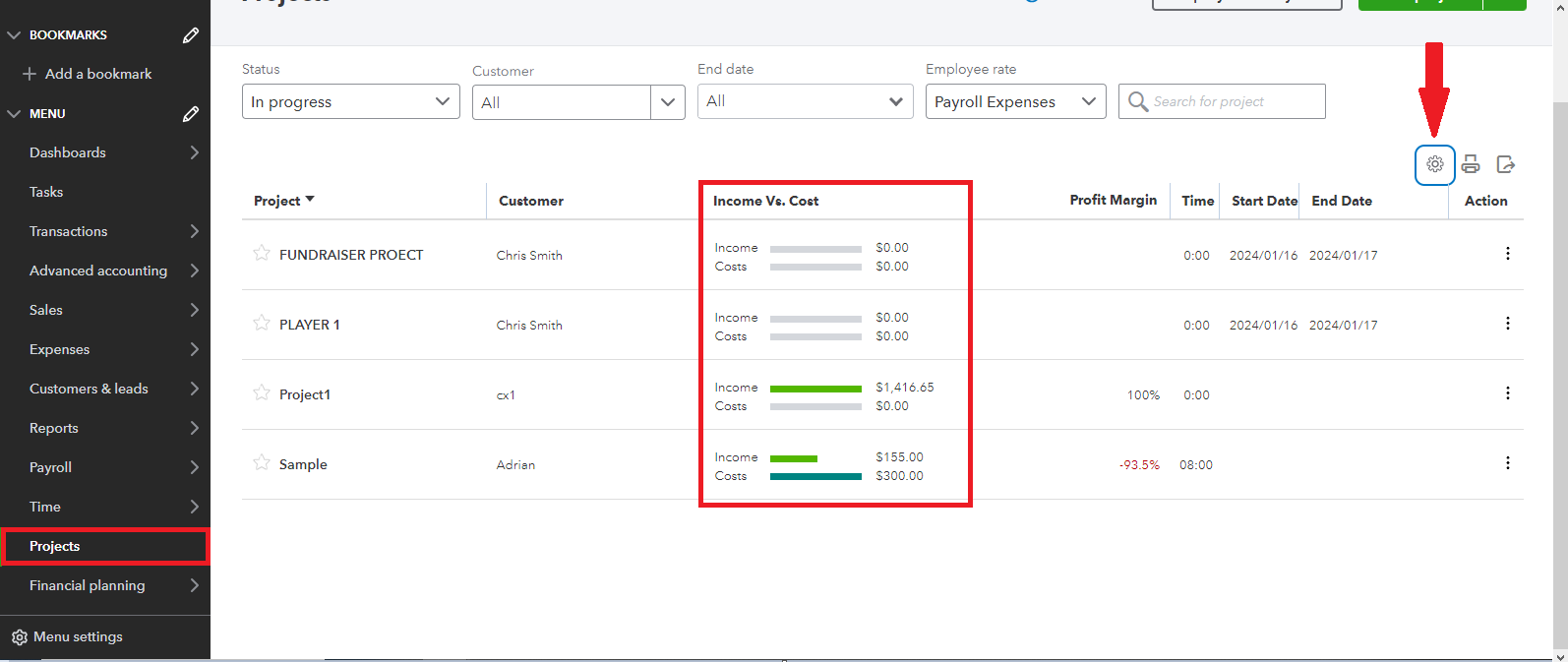Expand the Reports menu item

coord(104,428)
